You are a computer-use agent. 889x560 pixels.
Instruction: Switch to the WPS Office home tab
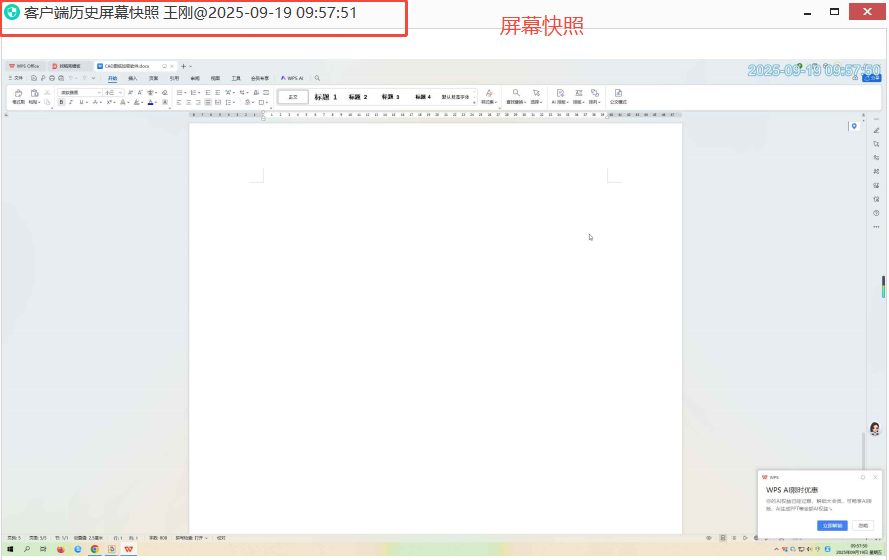tap(24, 66)
